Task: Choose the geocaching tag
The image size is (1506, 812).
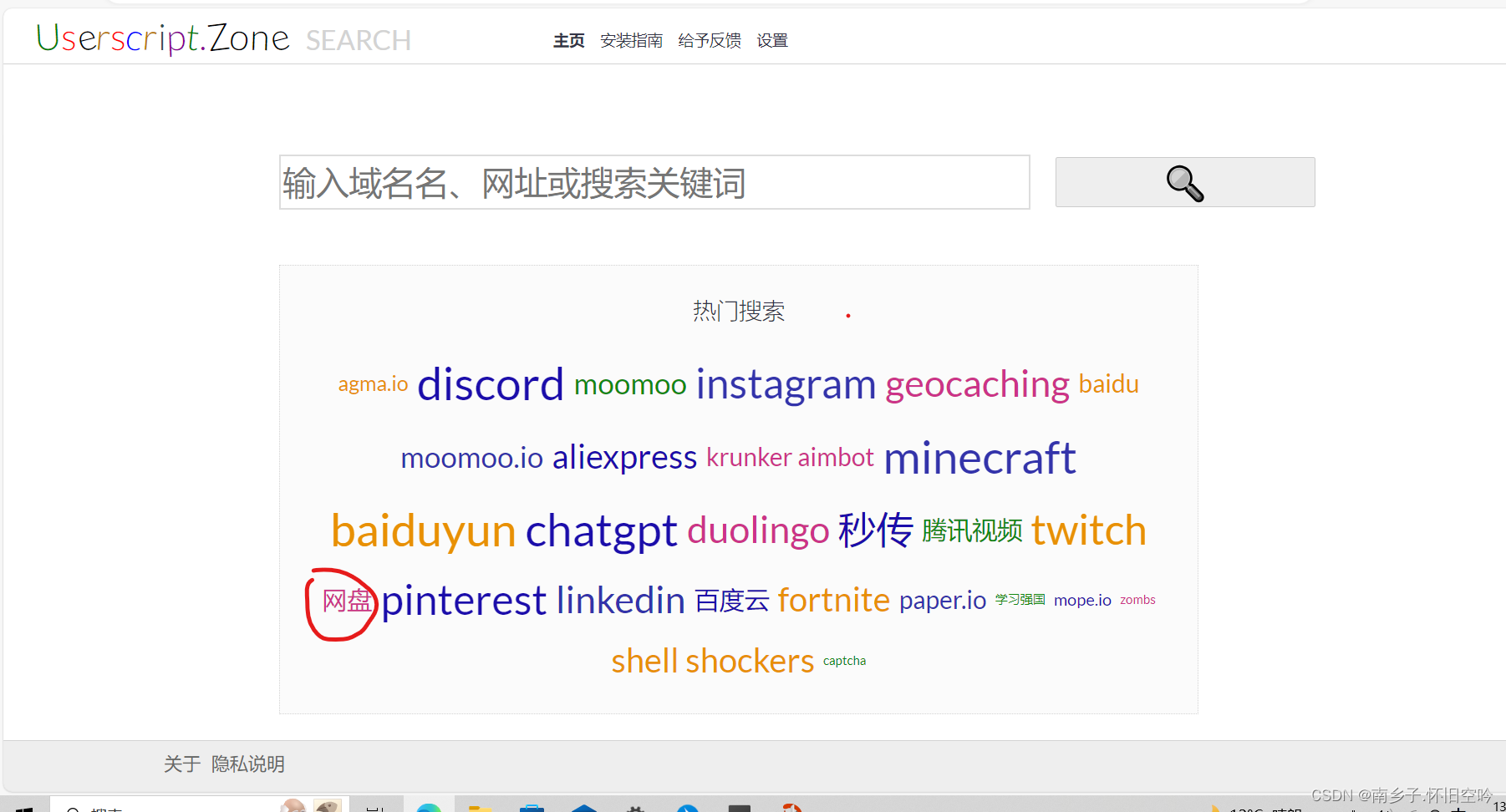Action: click(x=977, y=385)
